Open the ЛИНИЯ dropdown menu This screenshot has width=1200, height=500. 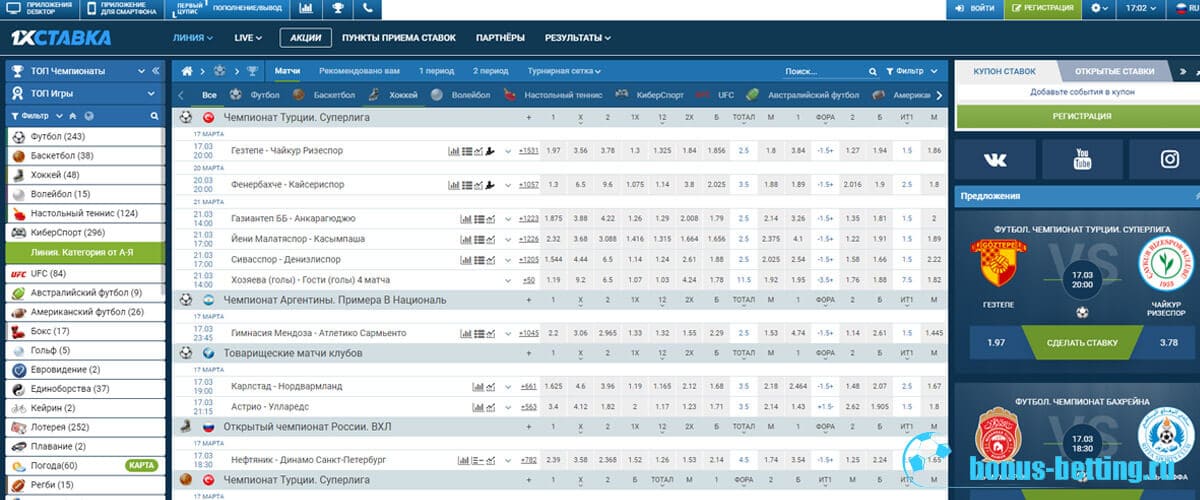[193, 38]
